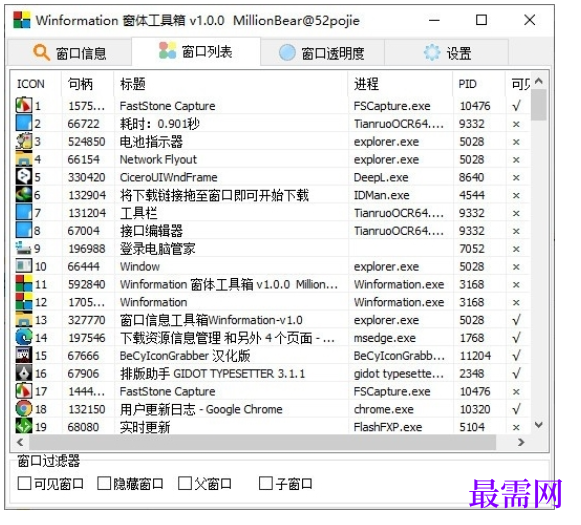The image size is (581, 525).
Task: Click the Winformation logo in the title bar
Action: (21, 20)
